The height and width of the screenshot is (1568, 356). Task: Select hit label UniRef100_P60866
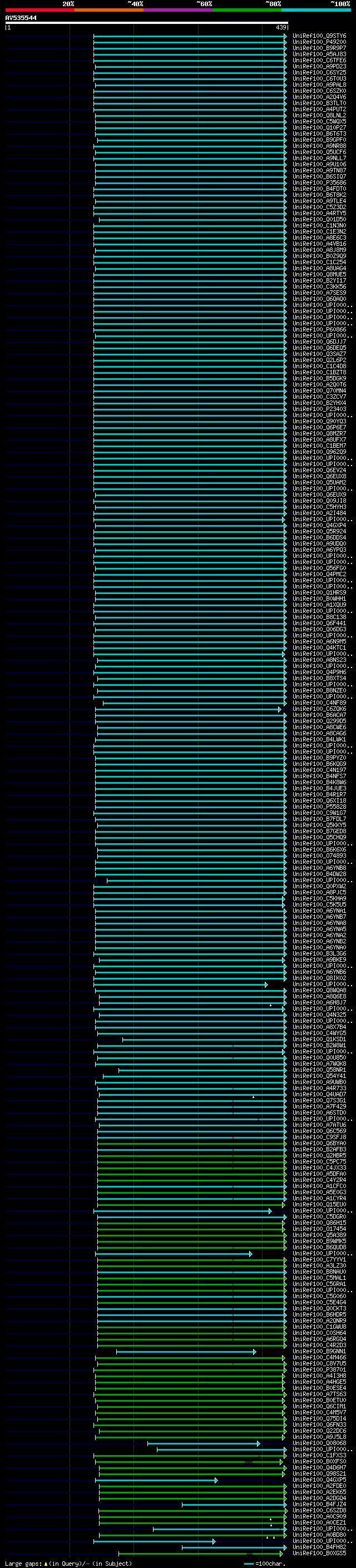(319, 329)
